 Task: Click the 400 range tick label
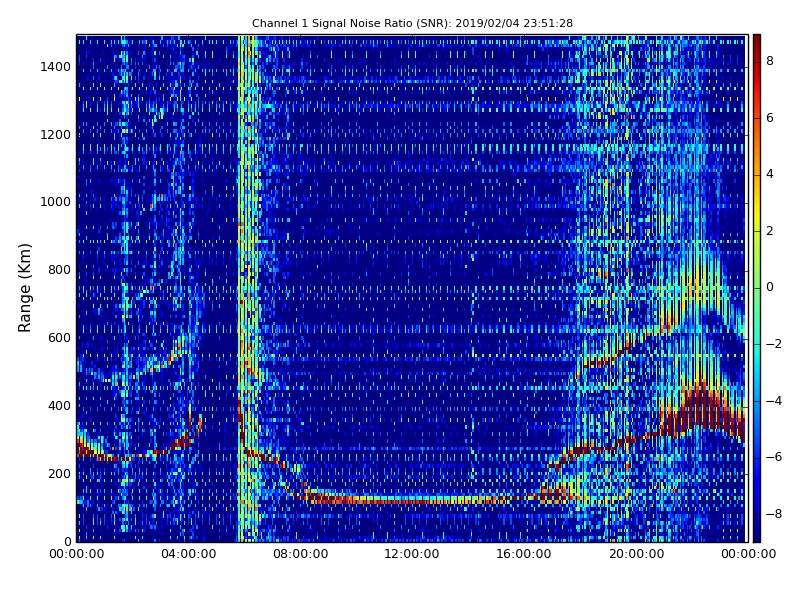tap(59, 406)
